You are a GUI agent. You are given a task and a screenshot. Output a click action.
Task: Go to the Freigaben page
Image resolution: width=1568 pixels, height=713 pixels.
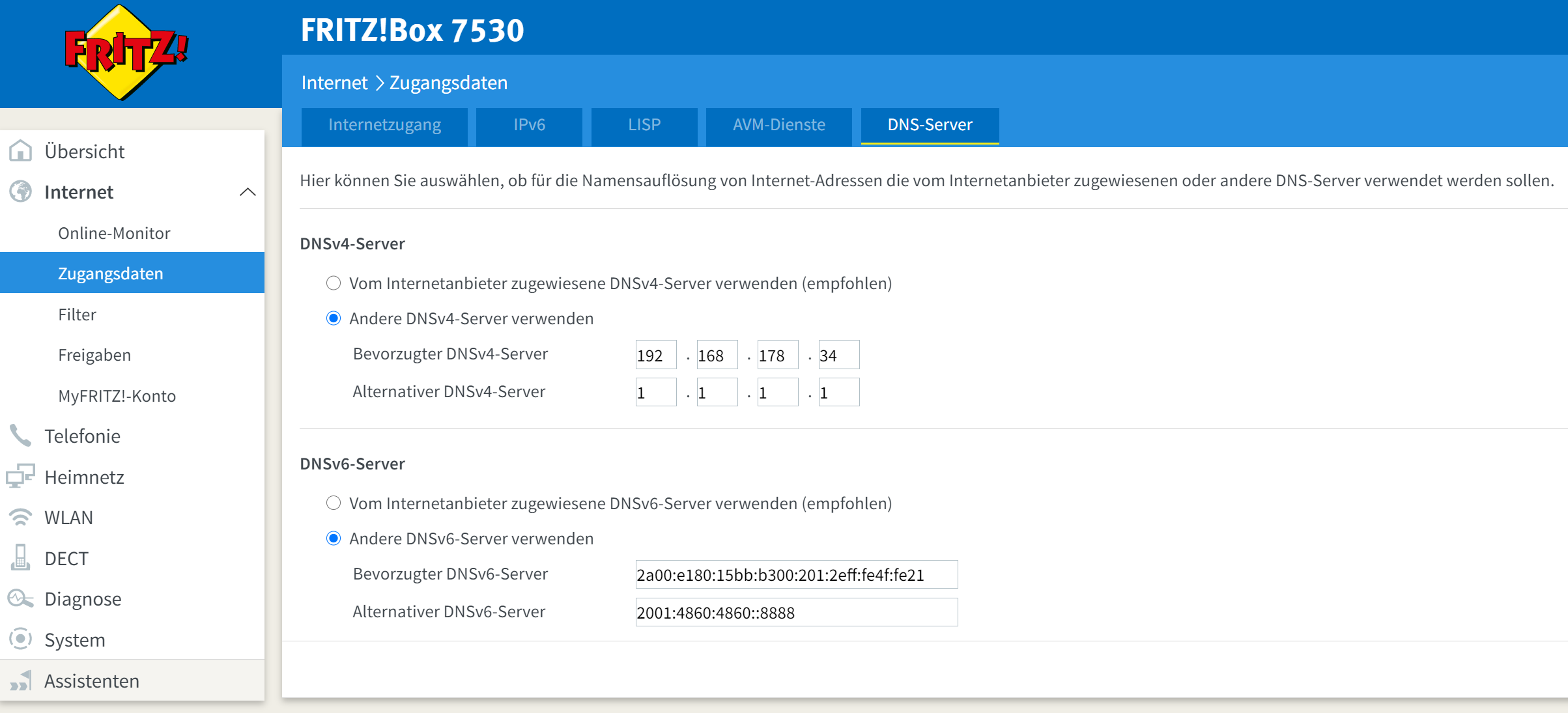94,355
